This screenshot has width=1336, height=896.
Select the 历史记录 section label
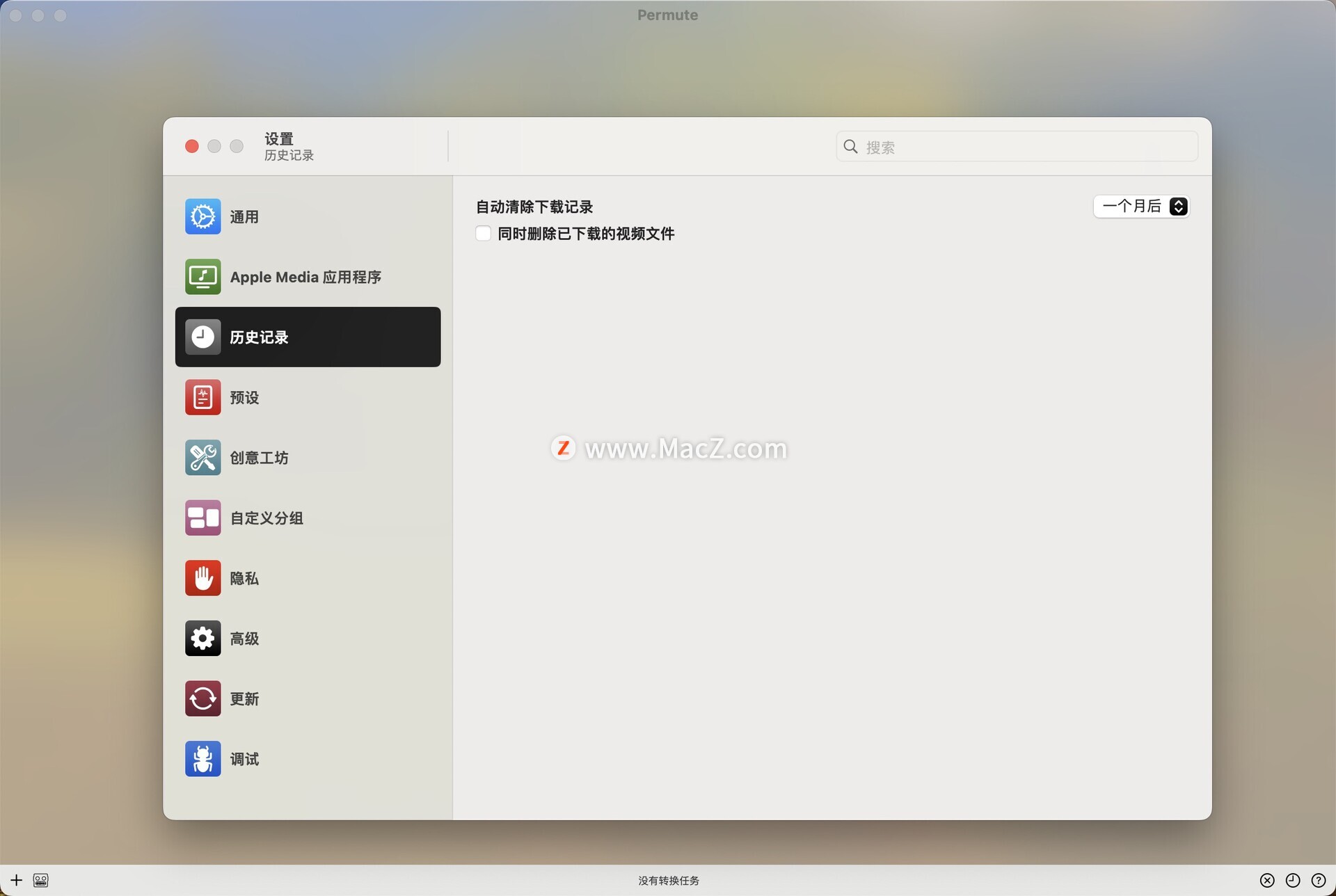click(x=259, y=337)
